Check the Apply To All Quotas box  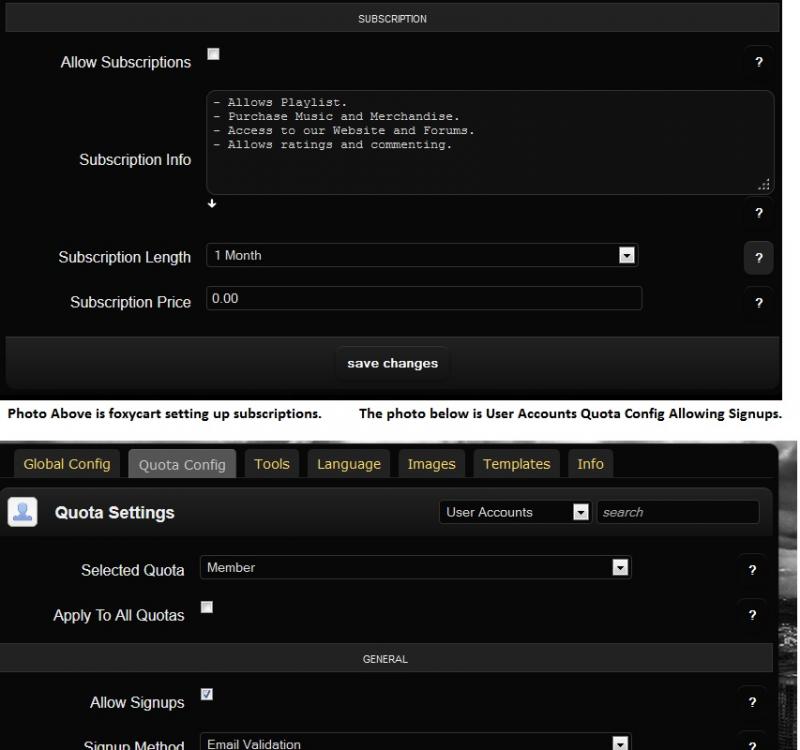[207, 607]
